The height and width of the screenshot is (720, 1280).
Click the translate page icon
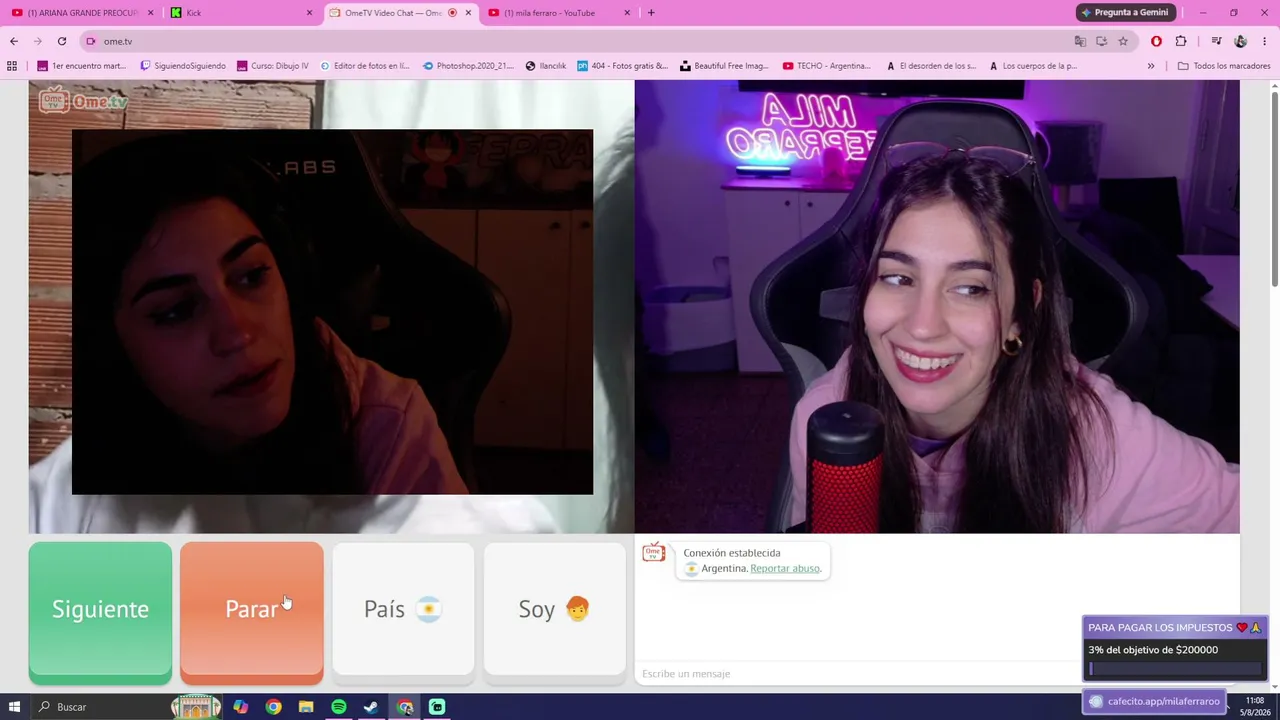coord(1080,41)
